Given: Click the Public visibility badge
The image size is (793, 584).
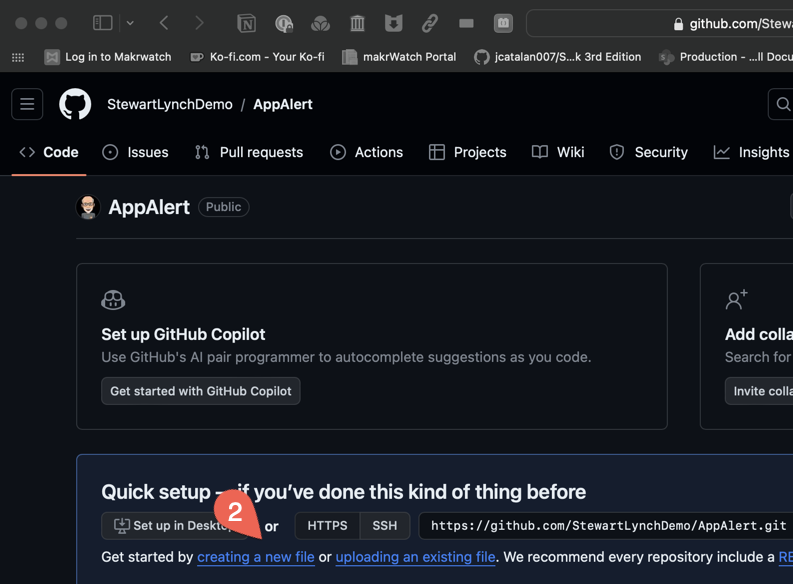Looking at the screenshot, I should 224,207.
